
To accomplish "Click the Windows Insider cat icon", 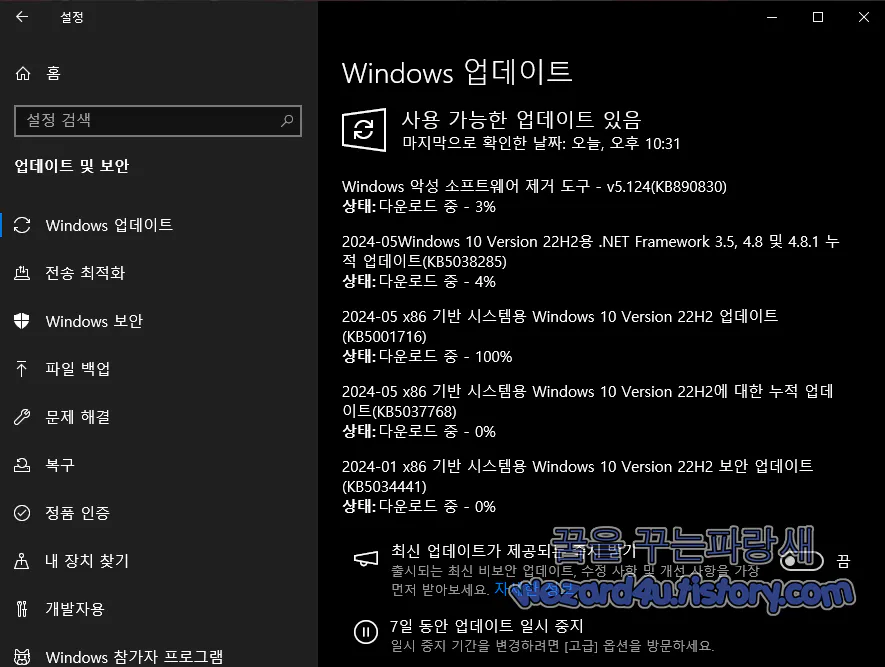I will click(x=22, y=657).
